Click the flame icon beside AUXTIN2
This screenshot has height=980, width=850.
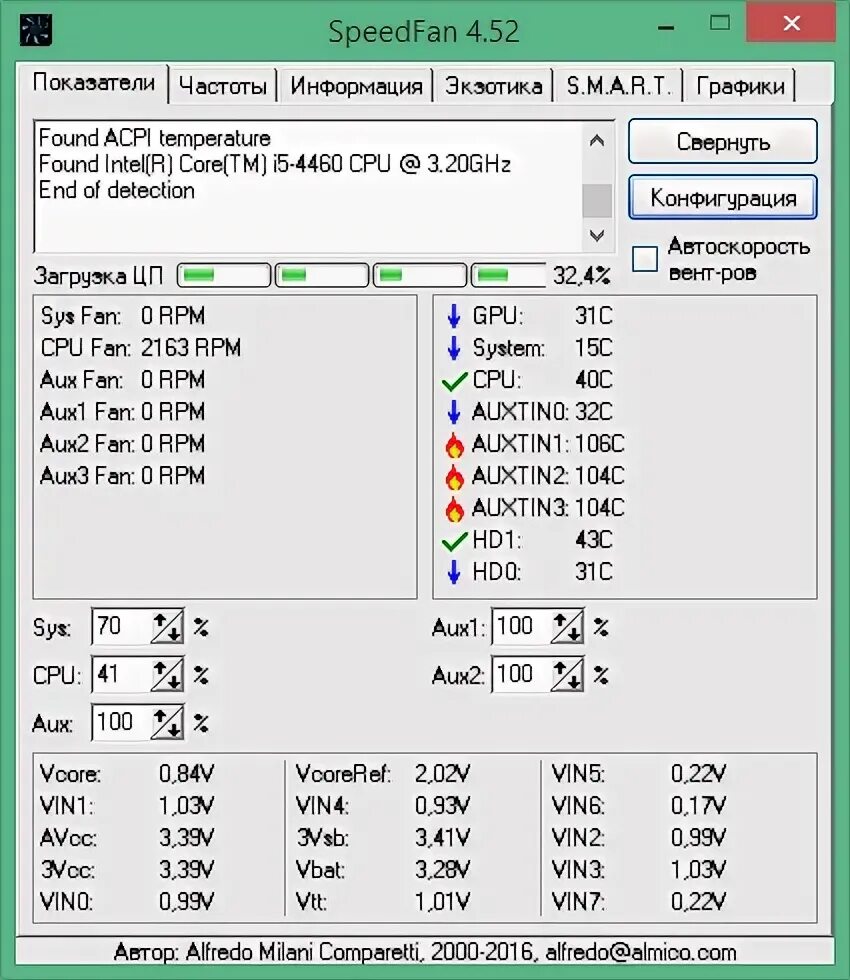coord(454,476)
